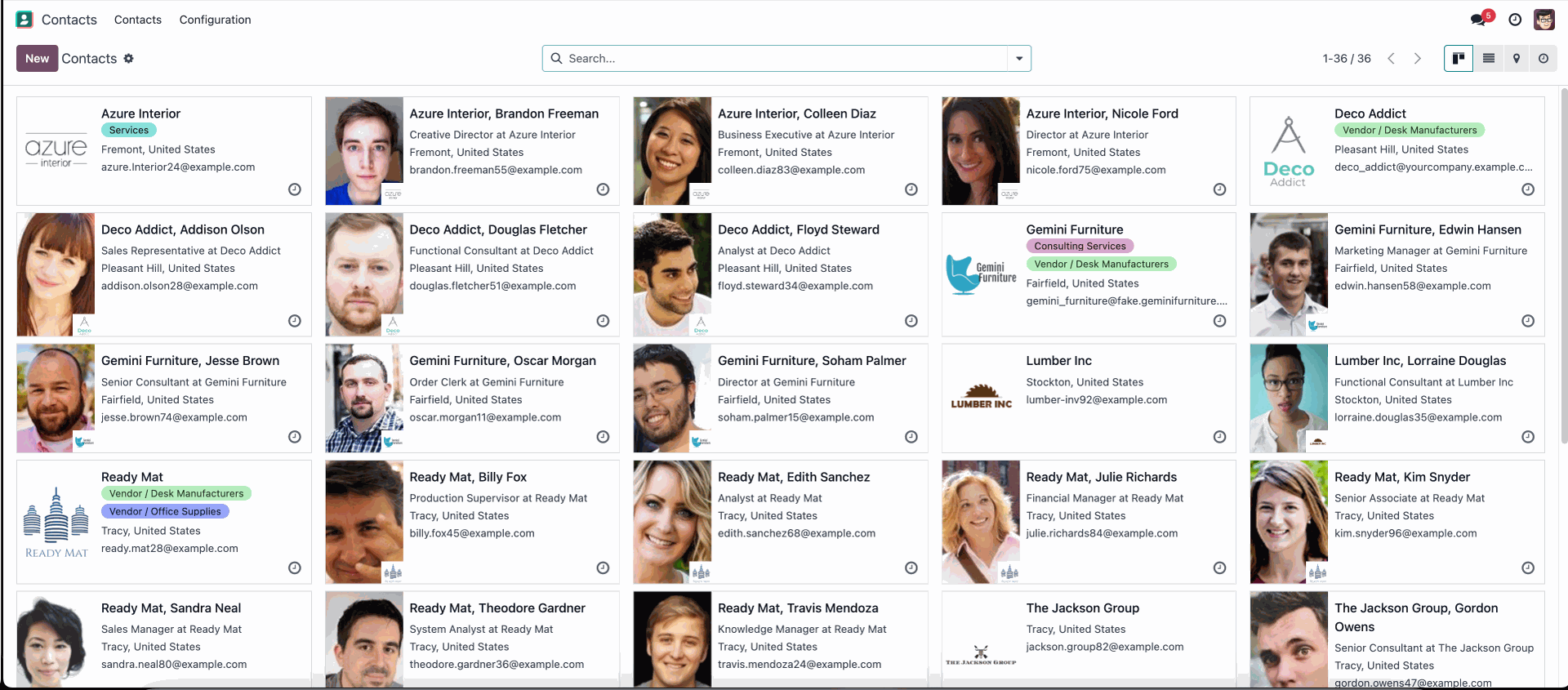The width and height of the screenshot is (1568, 690).
Task: Switch to Kanban view
Action: pyautogui.click(x=1459, y=59)
